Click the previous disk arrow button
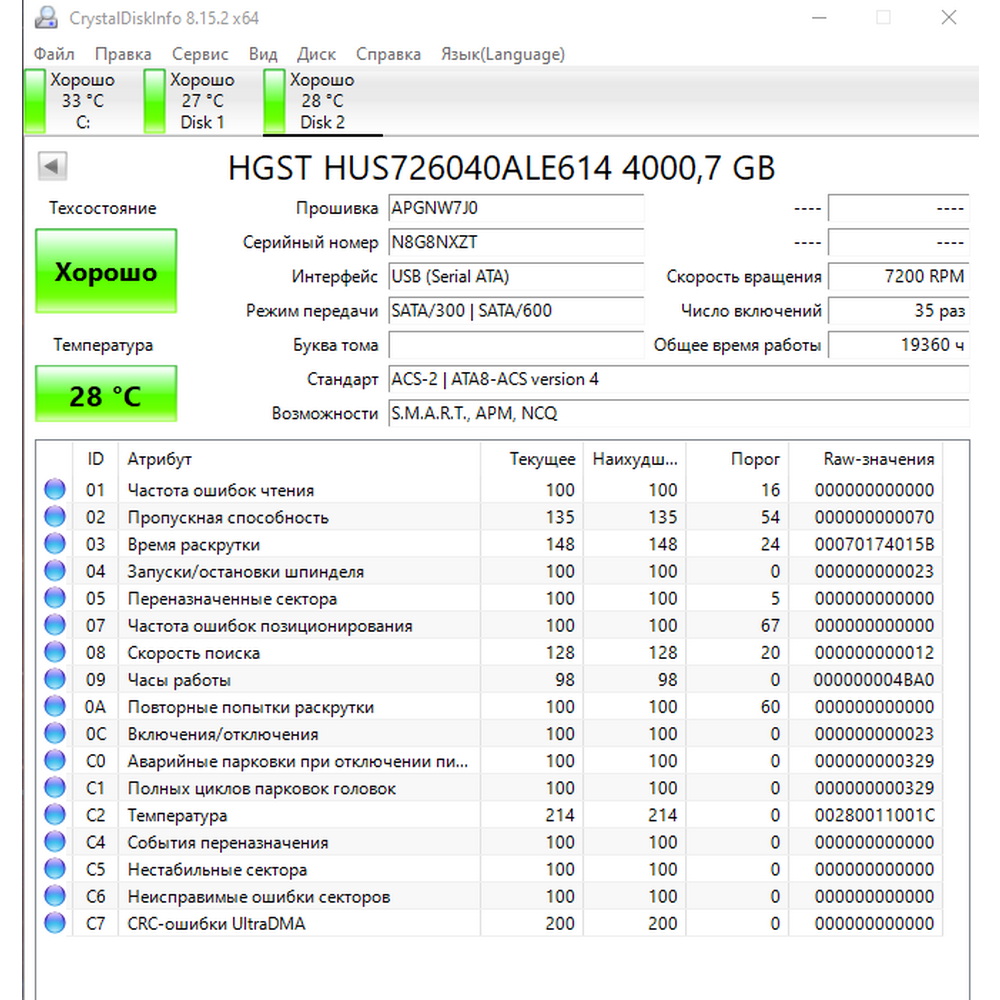The height and width of the screenshot is (1000, 1000). (x=52, y=166)
